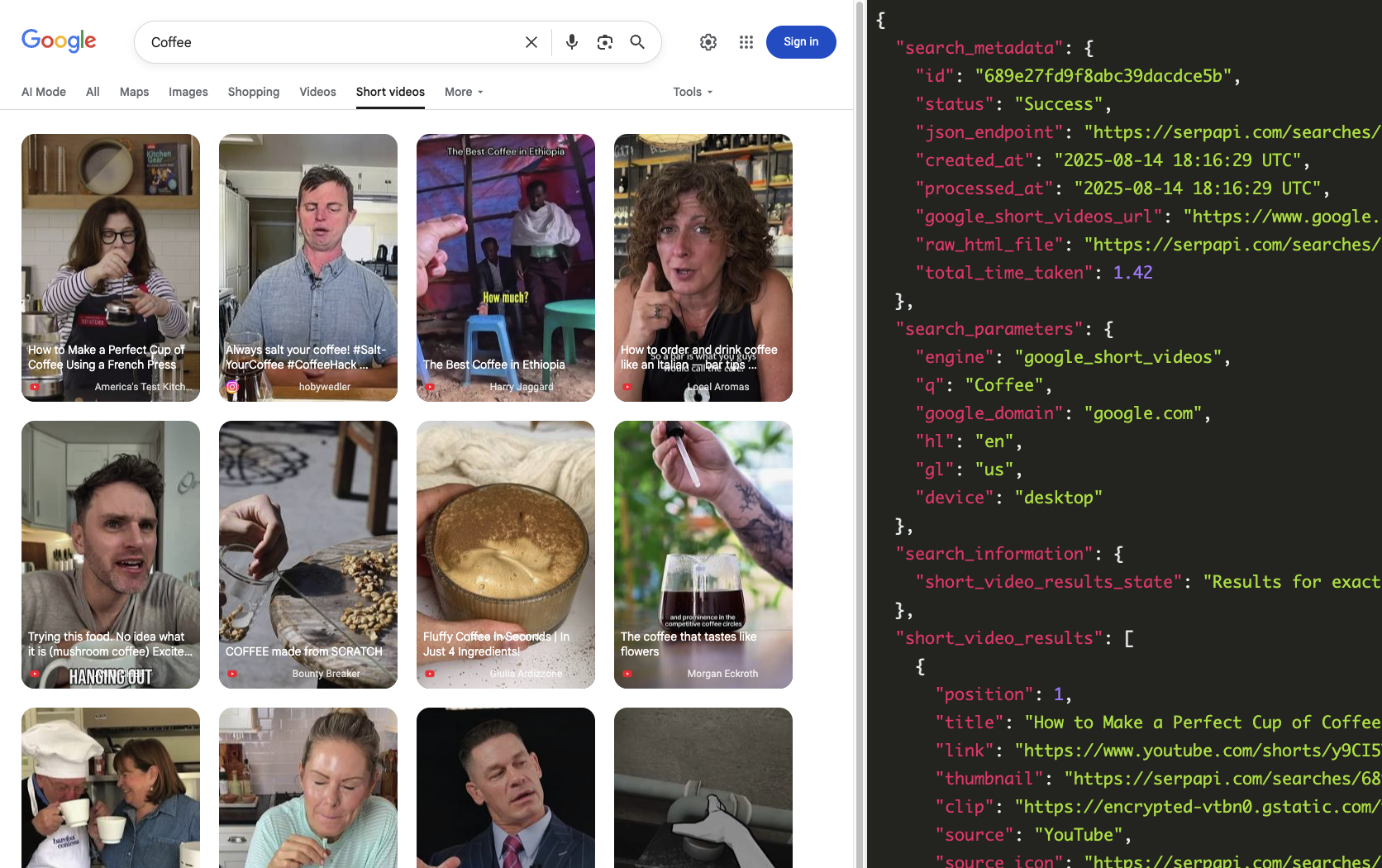Click the clip URL in JSON result

[1198, 807]
